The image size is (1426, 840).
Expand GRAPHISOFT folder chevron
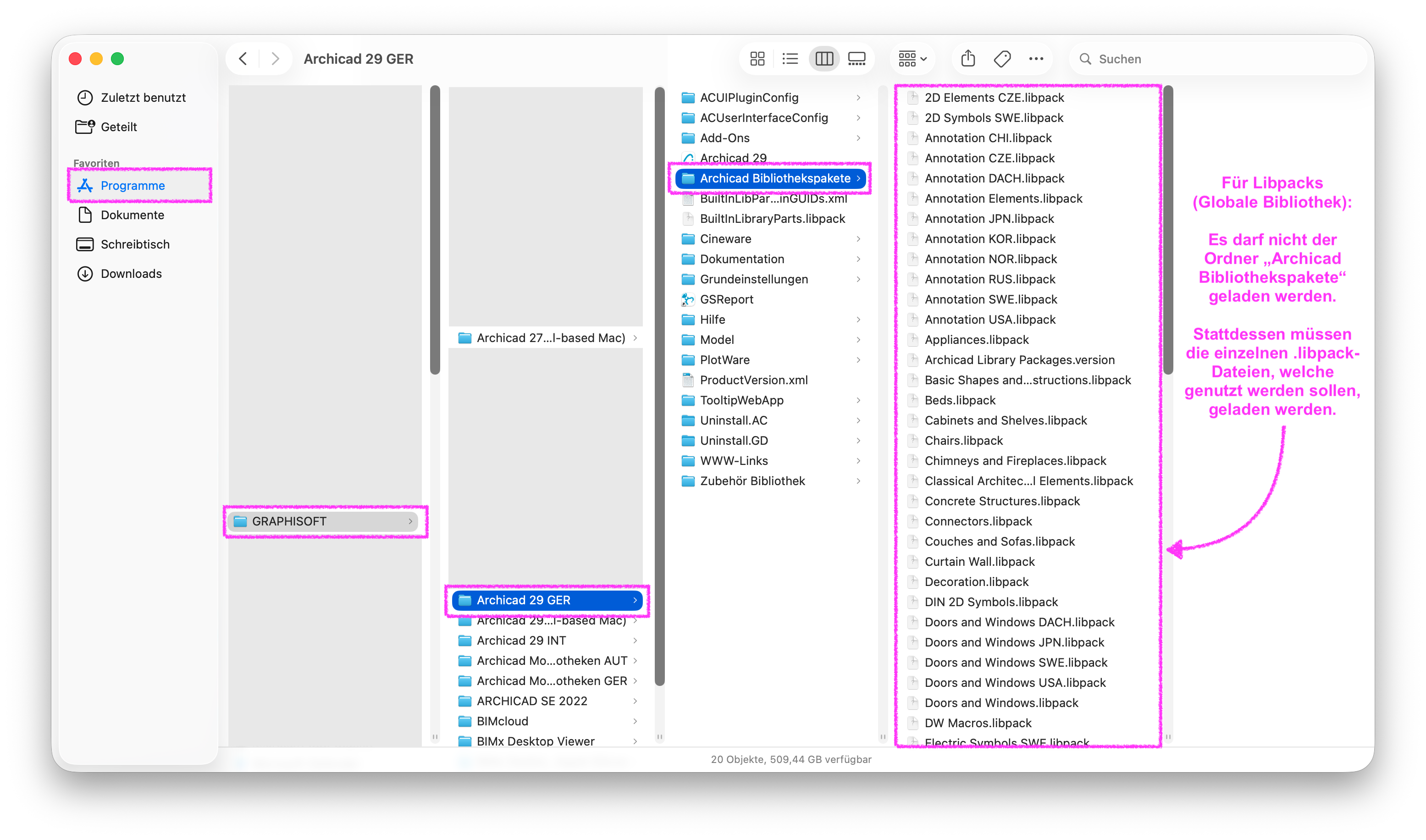[410, 521]
